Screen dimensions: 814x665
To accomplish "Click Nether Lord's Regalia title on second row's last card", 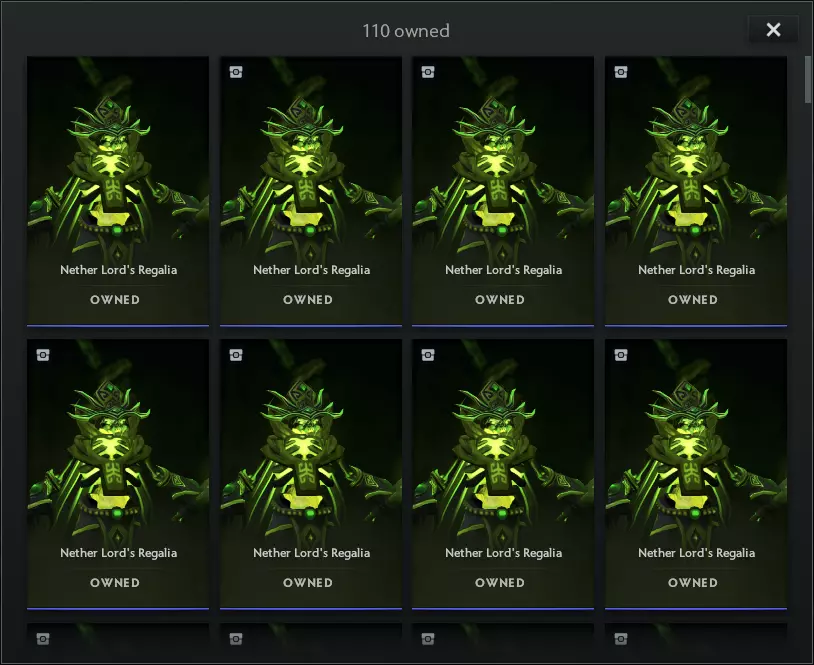I will (x=696, y=553).
